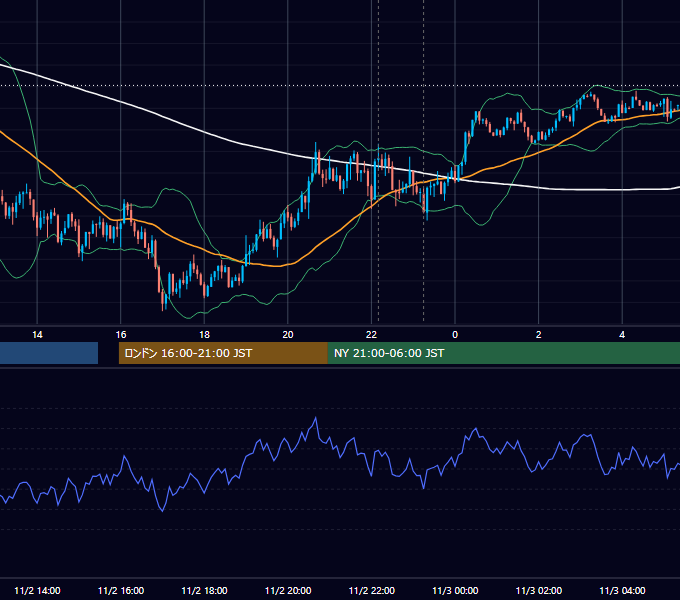
Task: Click the hour label 4 under chart
Action: pyautogui.click(x=622, y=334)
